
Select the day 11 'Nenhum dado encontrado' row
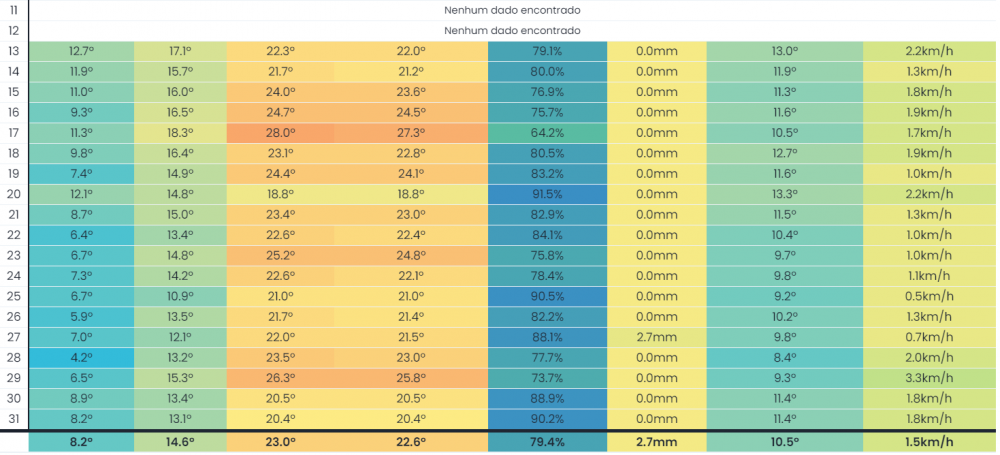tap(512, 10)
